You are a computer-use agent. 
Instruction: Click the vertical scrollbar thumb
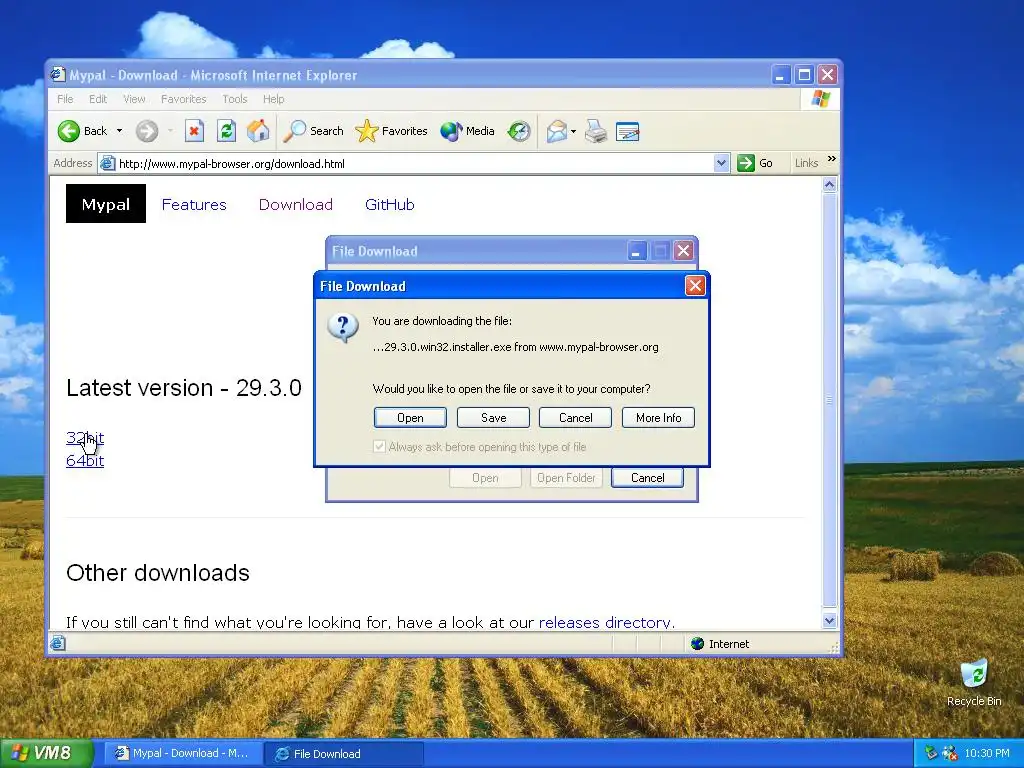(829, 400)
